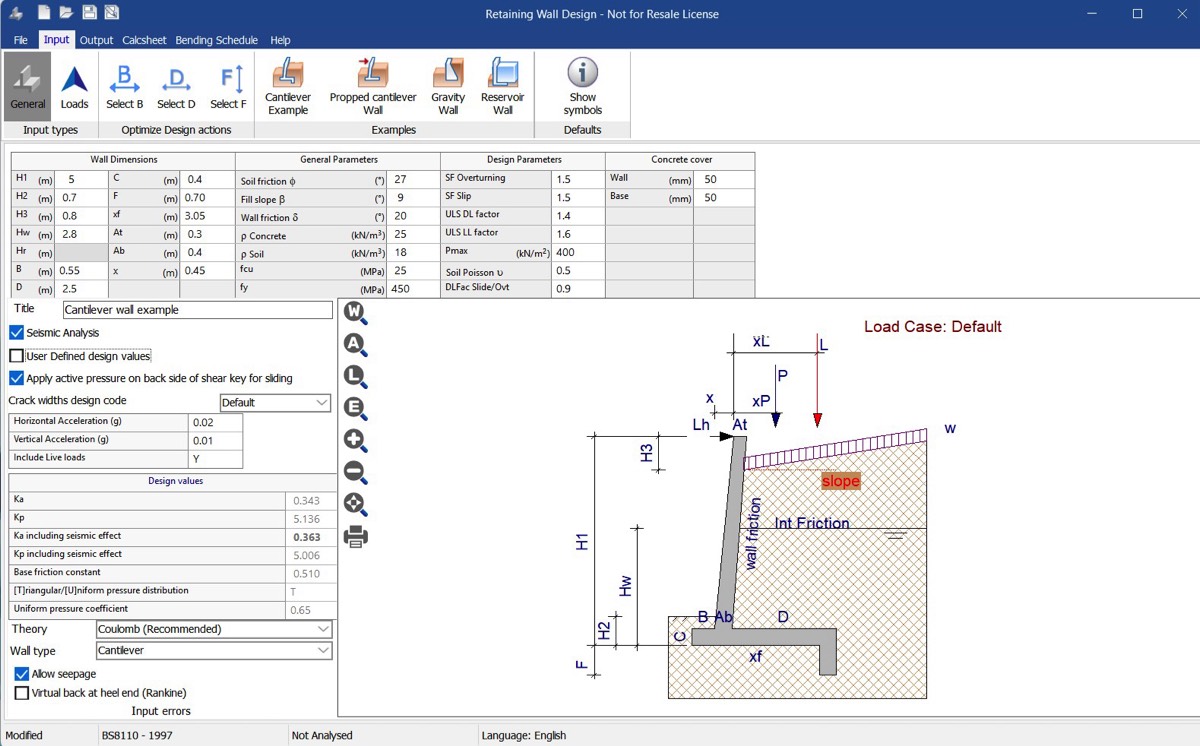Disable the Seismic Analysis checkbox

click(x=17, y=333)
